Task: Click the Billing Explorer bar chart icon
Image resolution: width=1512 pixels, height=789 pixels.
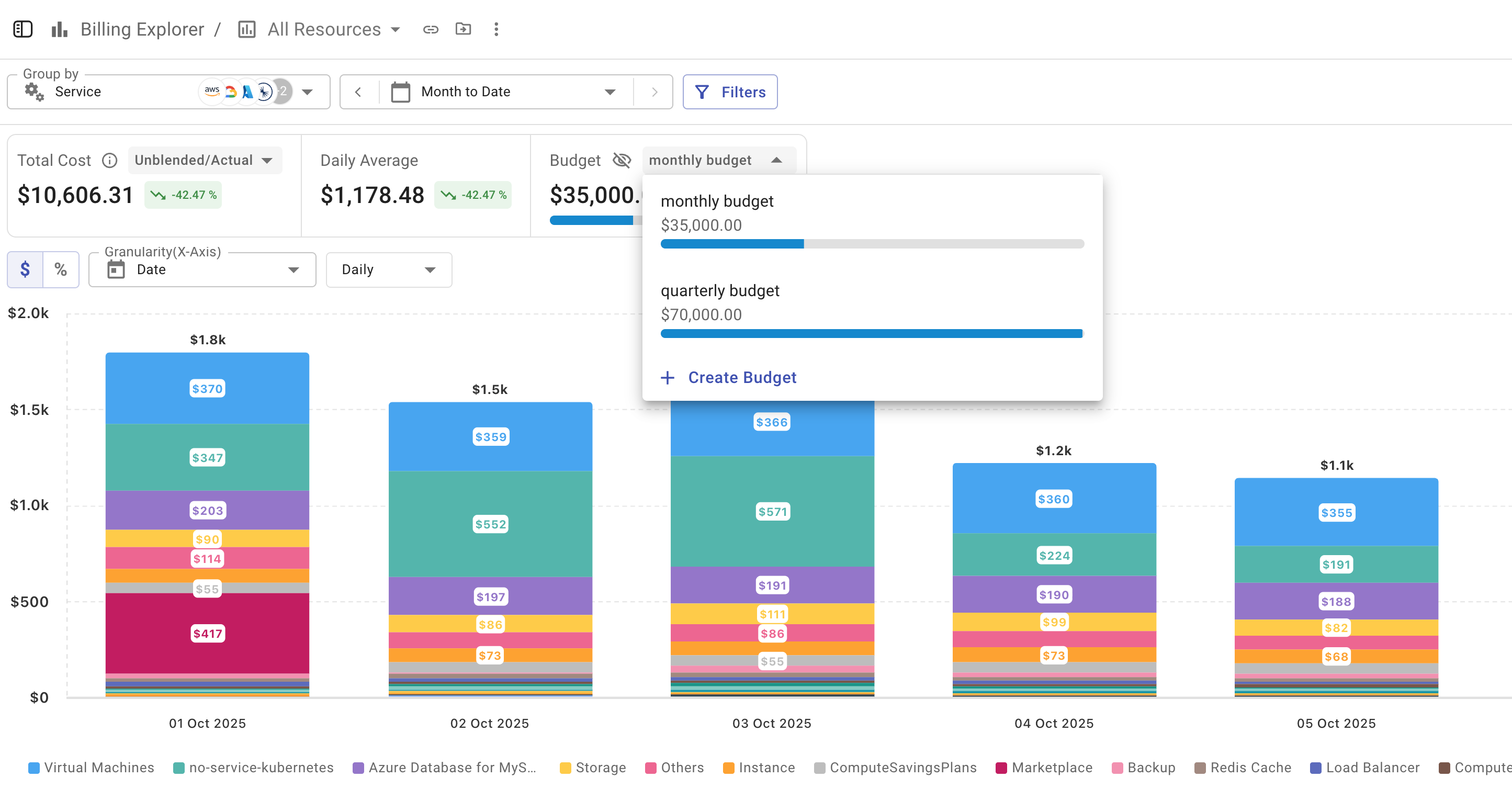Action: [59, 29]
